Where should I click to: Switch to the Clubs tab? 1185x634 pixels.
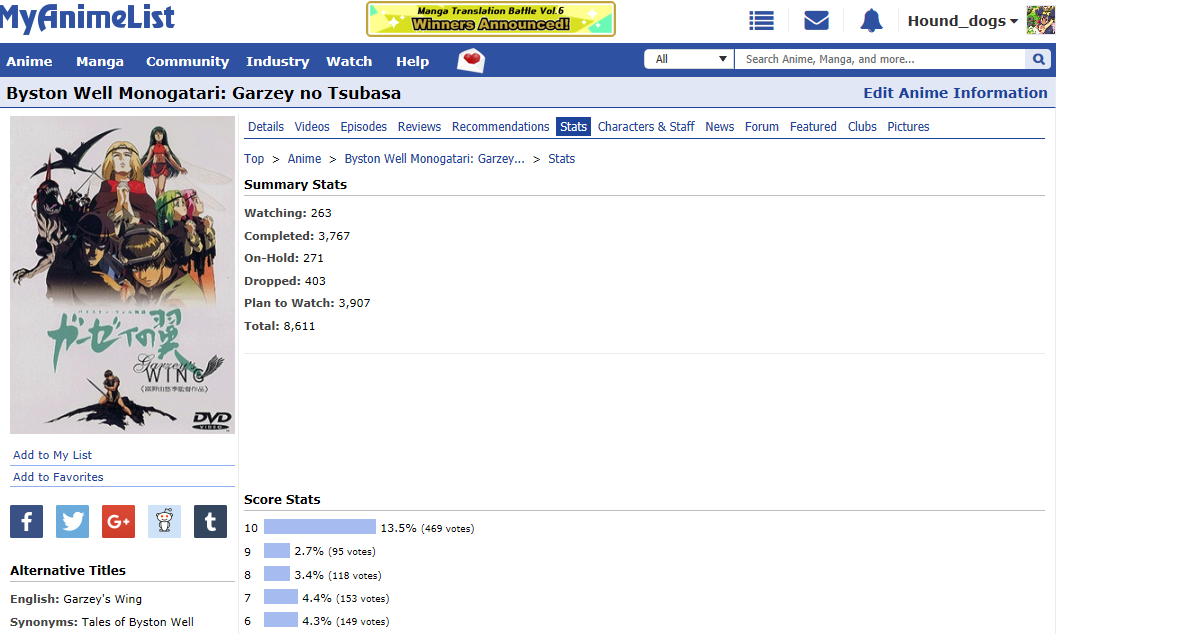coord(862,127)
